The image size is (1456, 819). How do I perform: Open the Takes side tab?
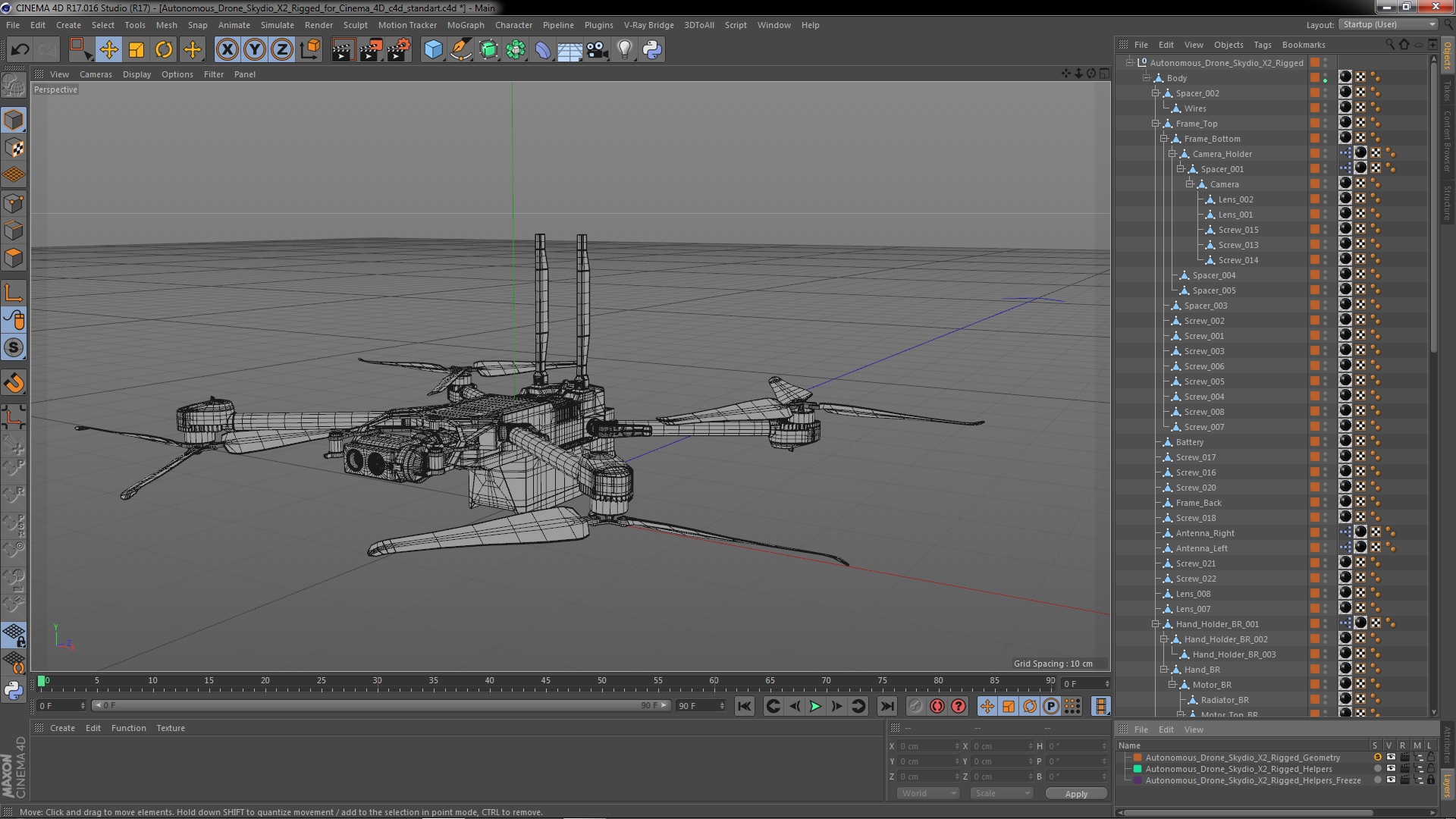(1447, 91)
